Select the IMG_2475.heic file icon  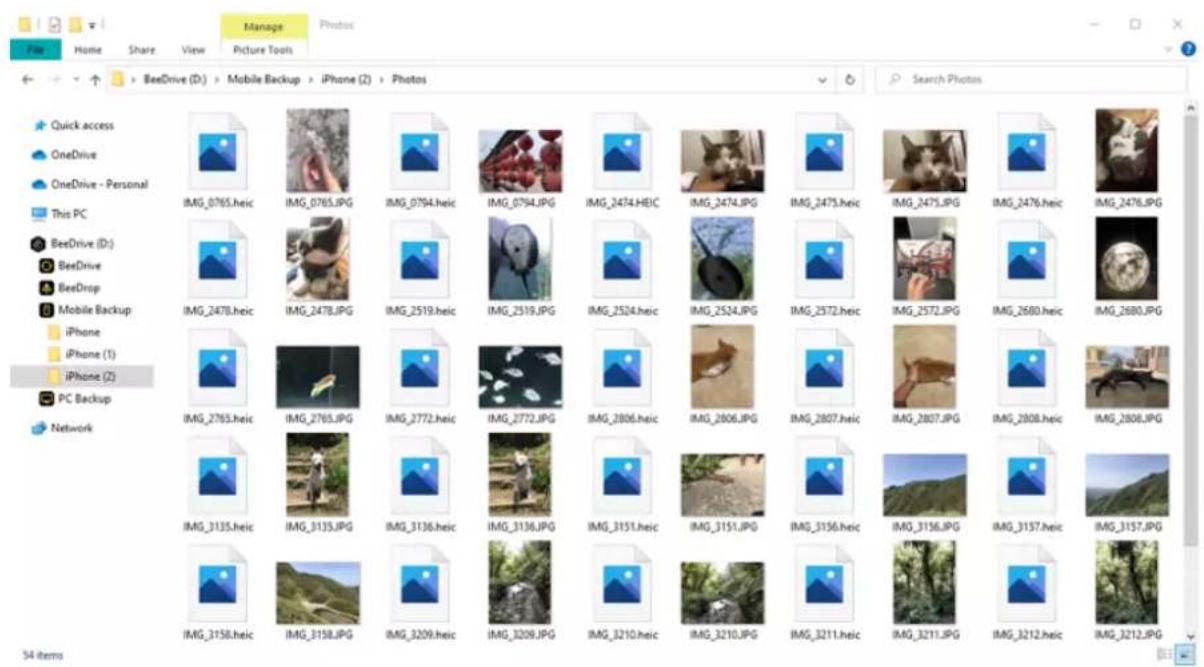pyautogui.click(x=824, y=152)
